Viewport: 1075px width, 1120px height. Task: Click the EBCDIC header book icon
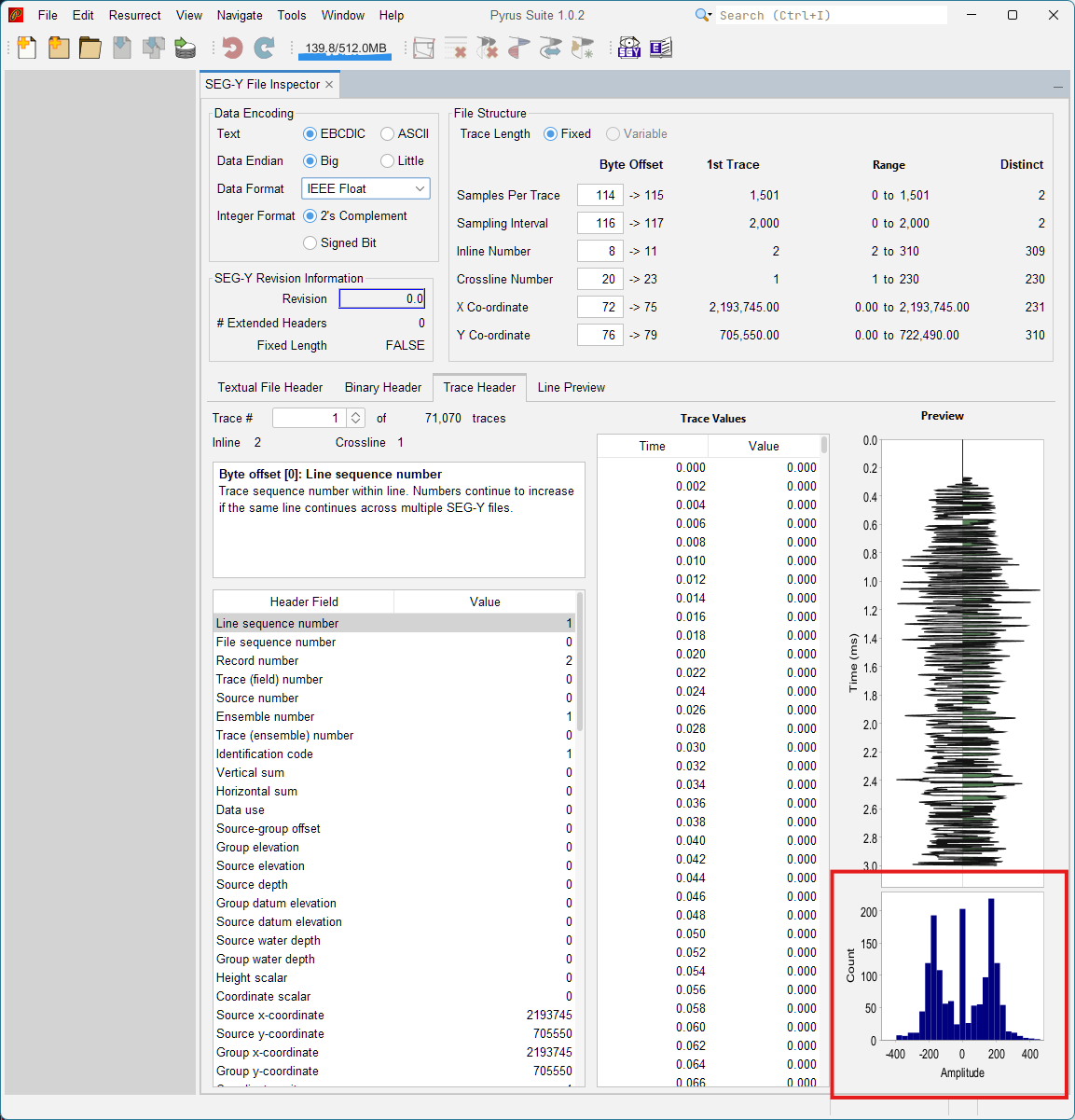661,48
